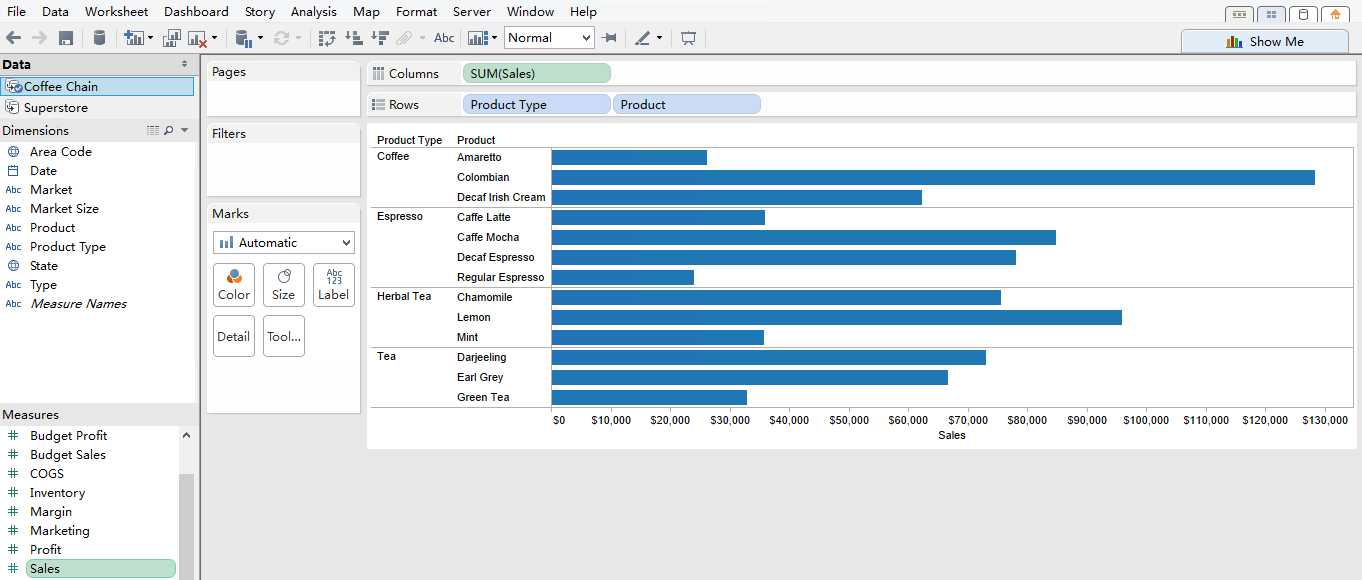Screen dimensions: 1362x580
Task: Click the Tooltip card on Marks
Action: tap(284, 336)
